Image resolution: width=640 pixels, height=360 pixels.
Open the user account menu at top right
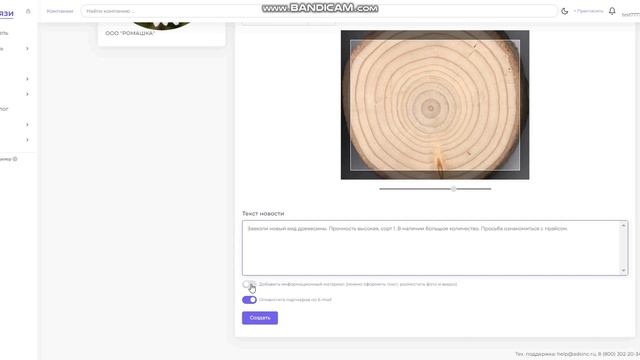(x=631, y=15)
